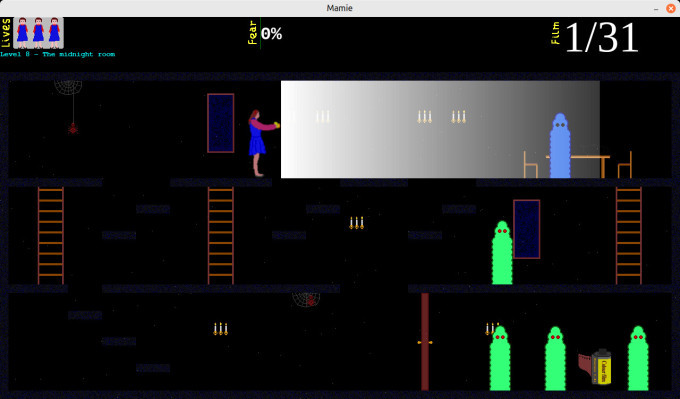Click the bottom-floor candelabra left of the red door
The image size is (680, 399).
(220, 329)
